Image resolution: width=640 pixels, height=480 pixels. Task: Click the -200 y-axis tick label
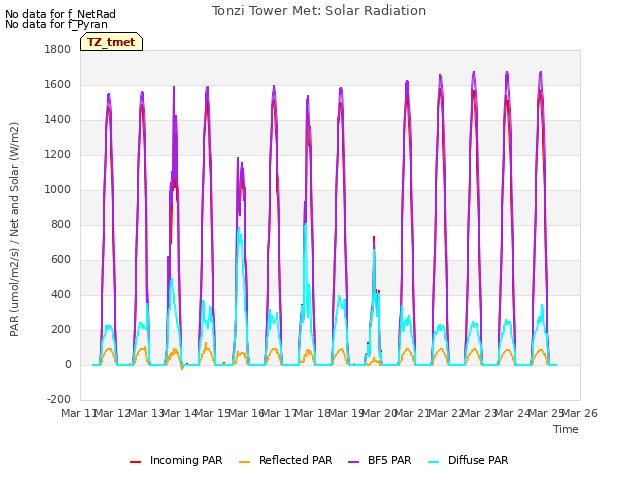(59, 399)
